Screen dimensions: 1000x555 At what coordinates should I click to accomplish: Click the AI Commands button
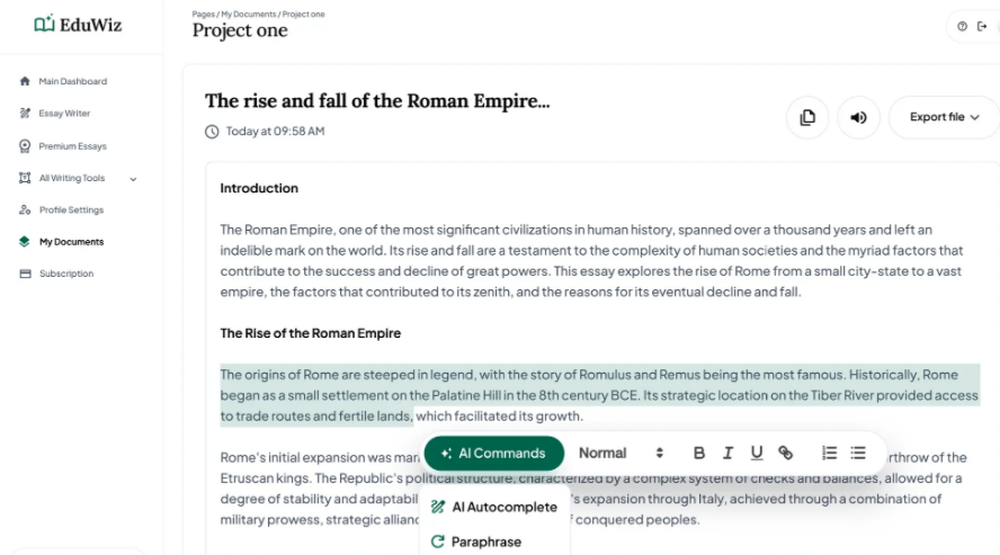494,453
